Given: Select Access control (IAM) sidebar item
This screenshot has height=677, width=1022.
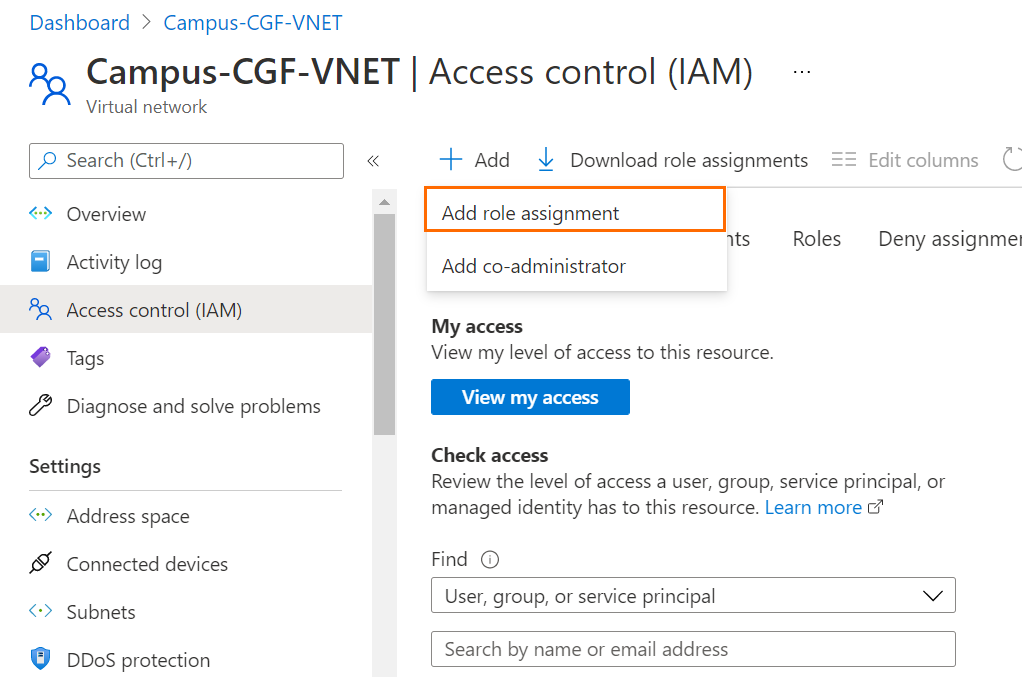Looking at the screenshot, I should (186, 310).
